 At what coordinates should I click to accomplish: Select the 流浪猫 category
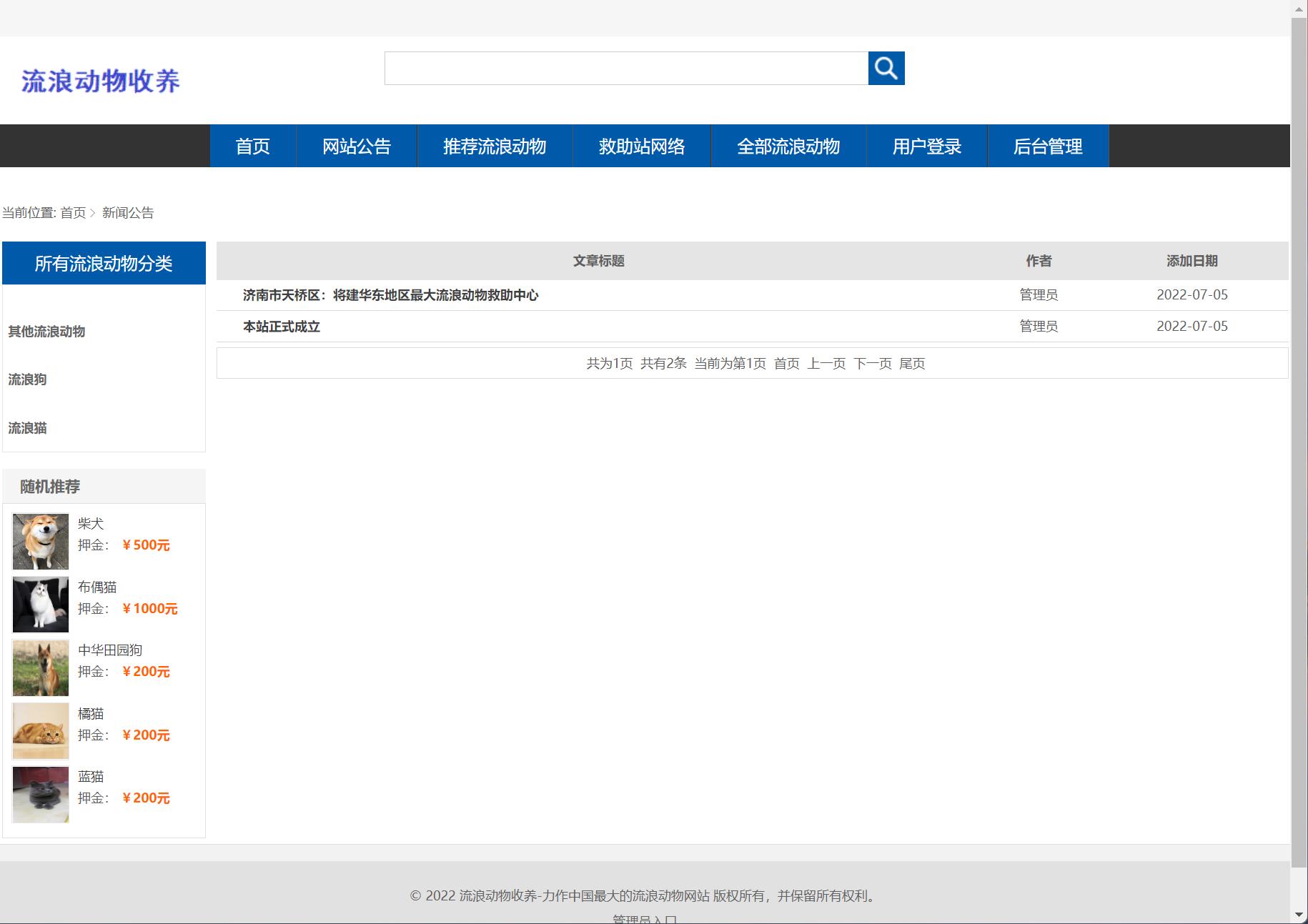(26, 428)
